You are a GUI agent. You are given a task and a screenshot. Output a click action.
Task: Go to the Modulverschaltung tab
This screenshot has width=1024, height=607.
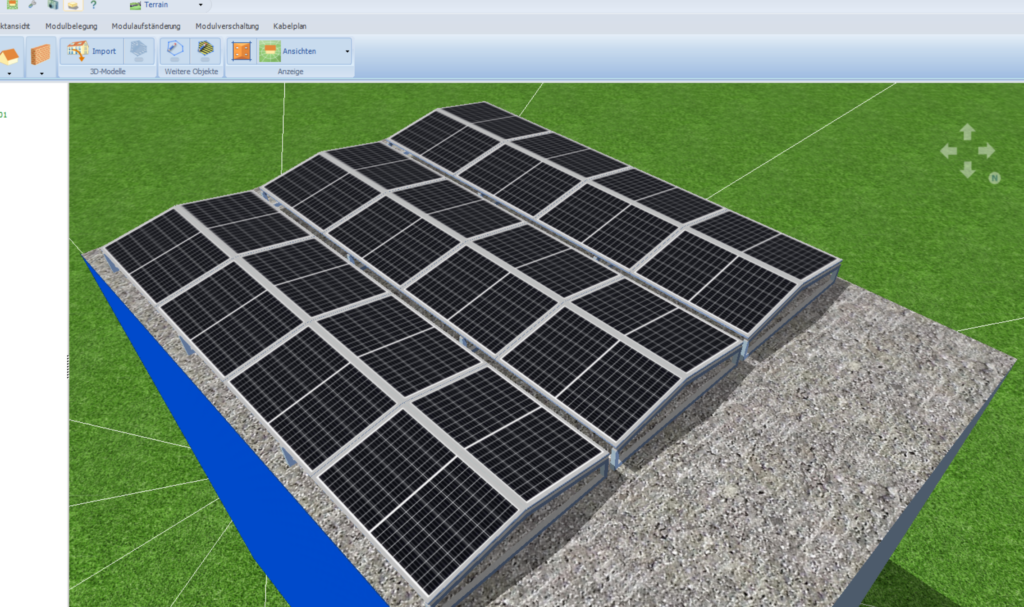click(x=227, y=26)
